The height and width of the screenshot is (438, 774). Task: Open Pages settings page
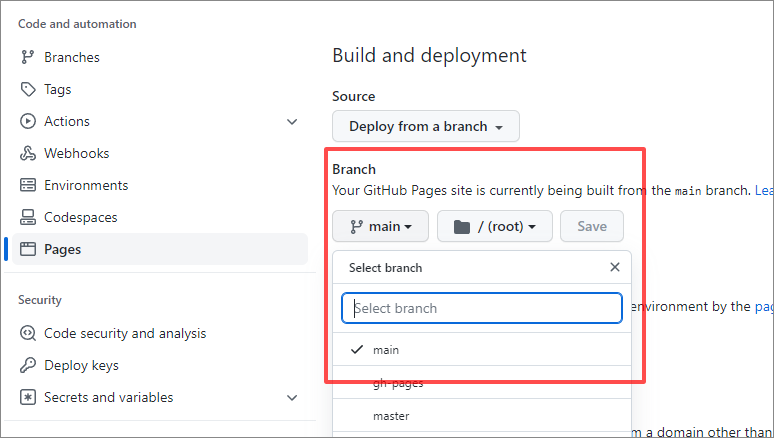(160, 249)
